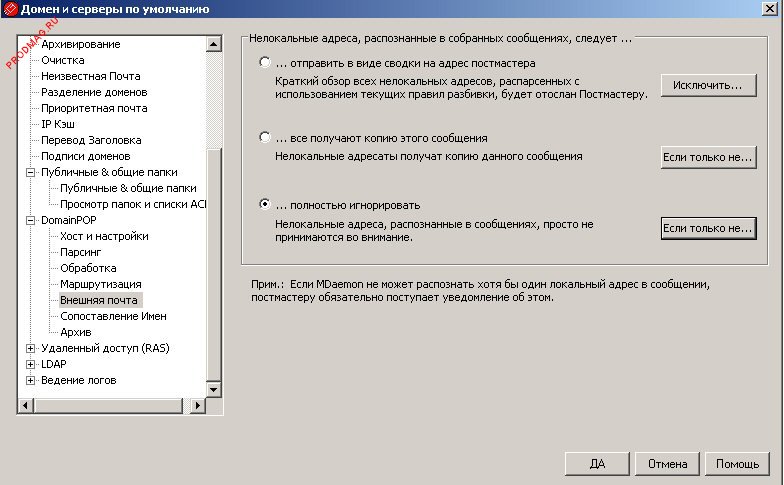The image size is (784, 485).
Task: Select the 'полностью игнорировать' radio option
Action: click(264, 204)
